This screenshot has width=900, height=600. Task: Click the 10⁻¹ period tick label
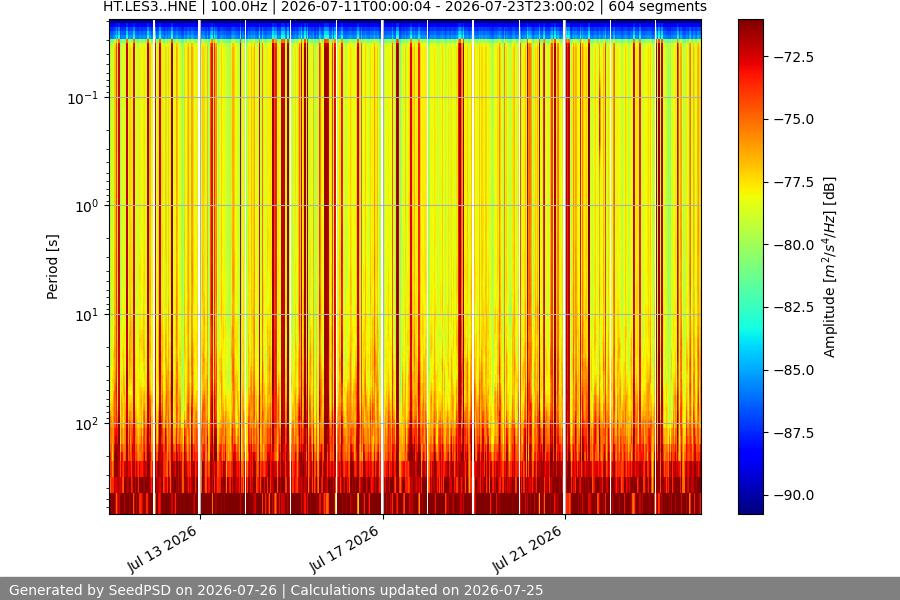point(83,98)
